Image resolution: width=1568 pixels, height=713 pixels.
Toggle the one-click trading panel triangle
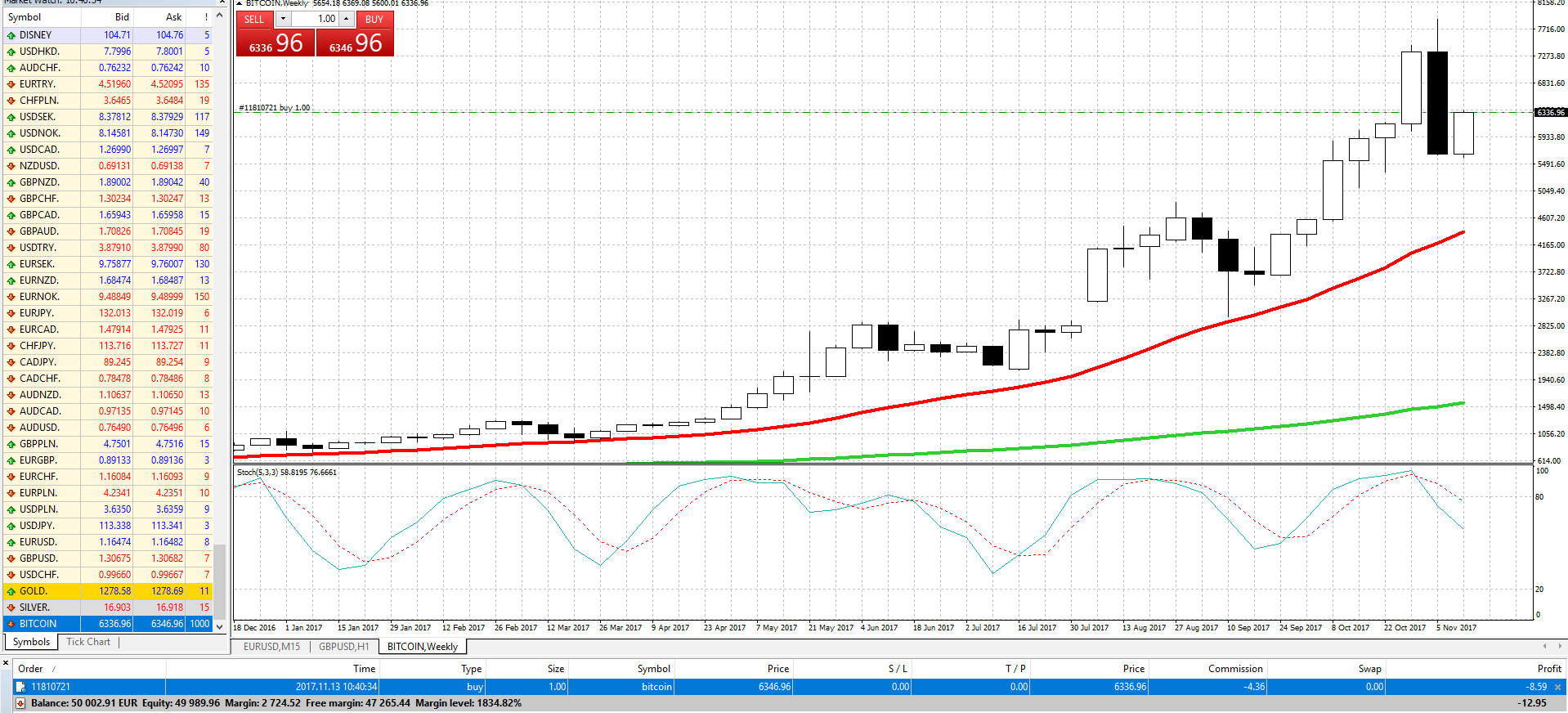pyautogui.click(x=240, y=3)
